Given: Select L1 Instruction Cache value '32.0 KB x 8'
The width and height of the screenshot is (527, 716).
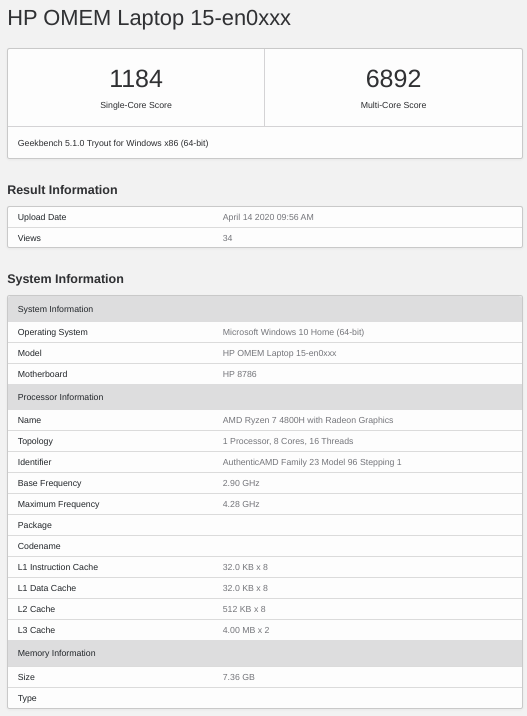Looking at the screenshot, I should 245,567.
